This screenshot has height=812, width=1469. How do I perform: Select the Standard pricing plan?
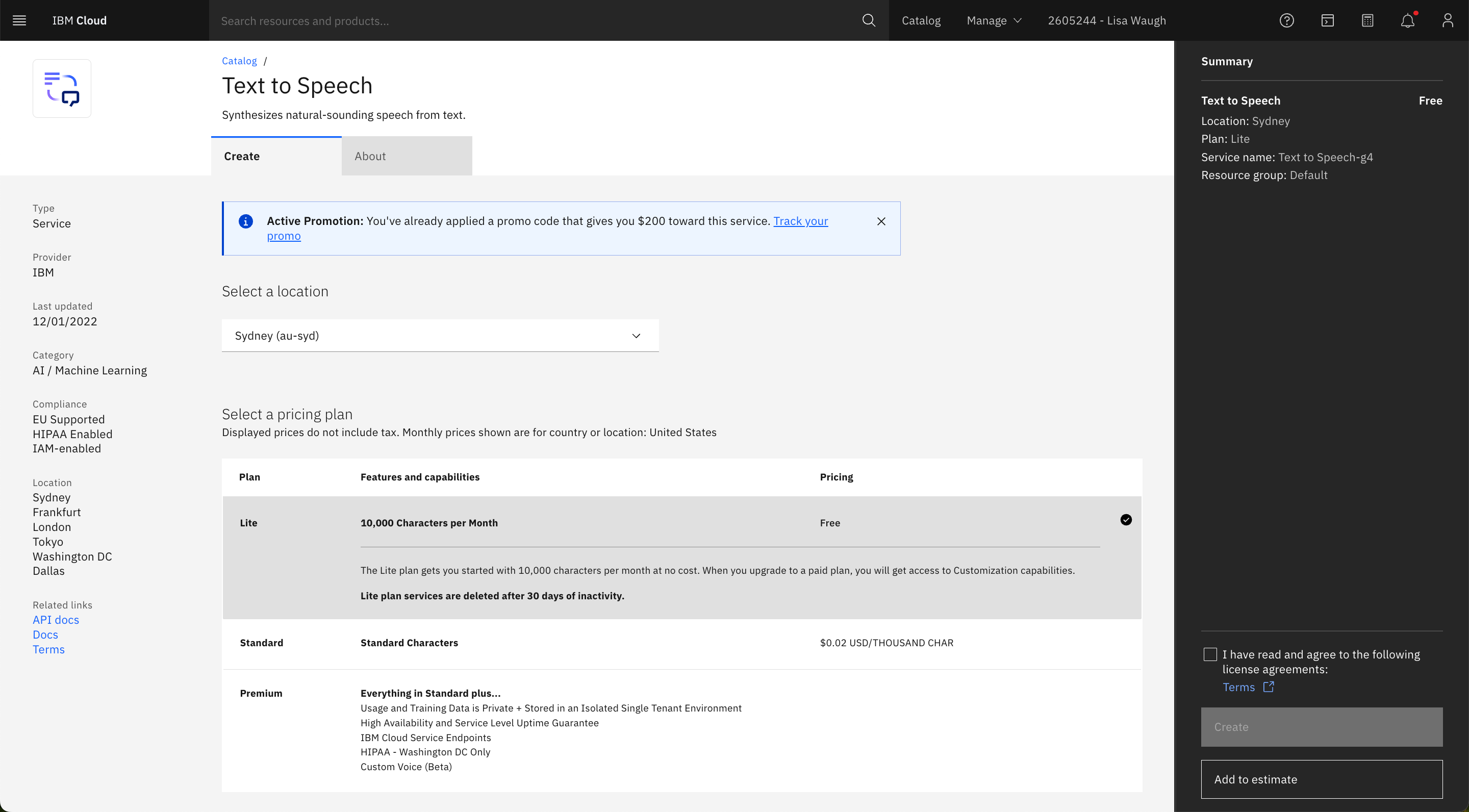[681, 642]
